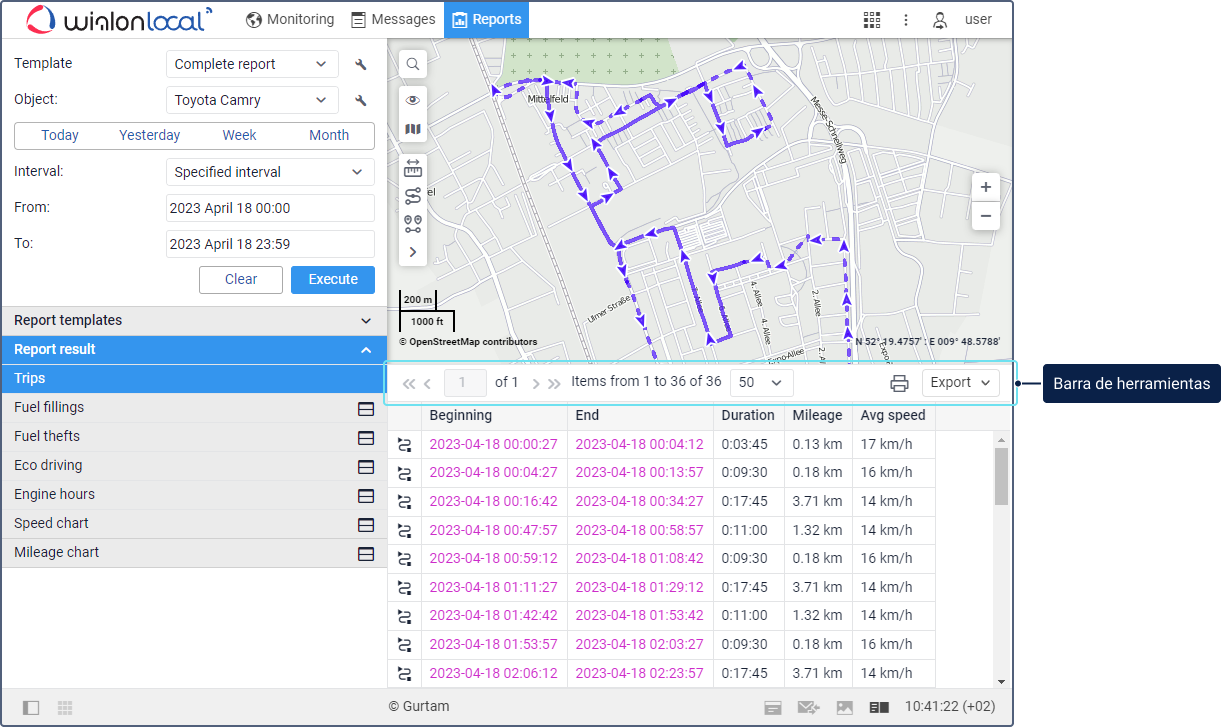This screenshot has width=1223, height=727.
Task: Toggle visible layers eye icon on map
Action: (412, 100)
